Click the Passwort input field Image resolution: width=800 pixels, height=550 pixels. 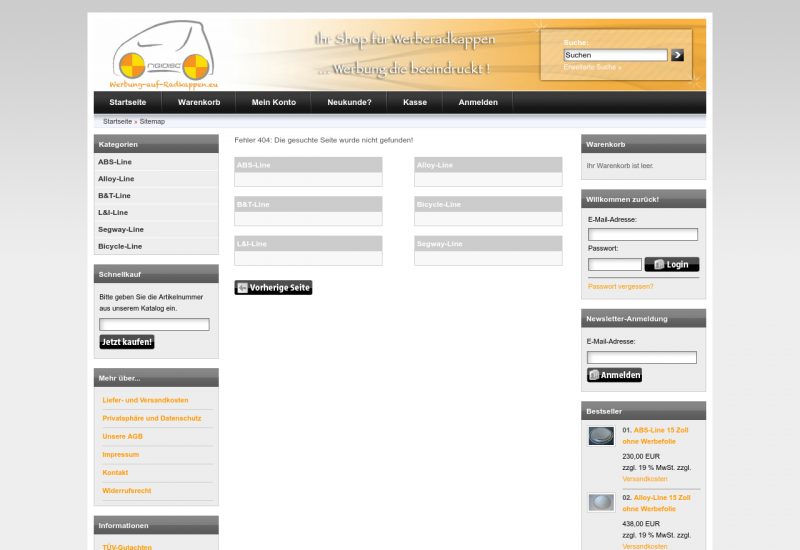point(614,265)
